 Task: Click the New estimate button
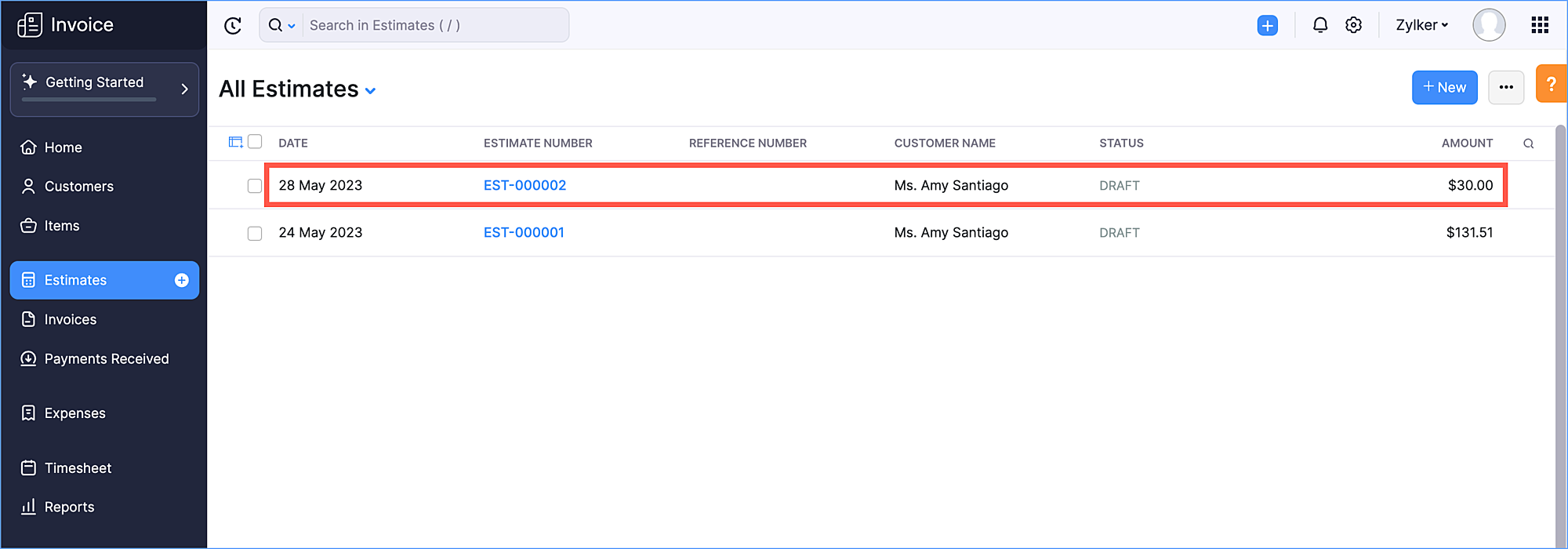pyautogui.click(x=1444, y=87)
